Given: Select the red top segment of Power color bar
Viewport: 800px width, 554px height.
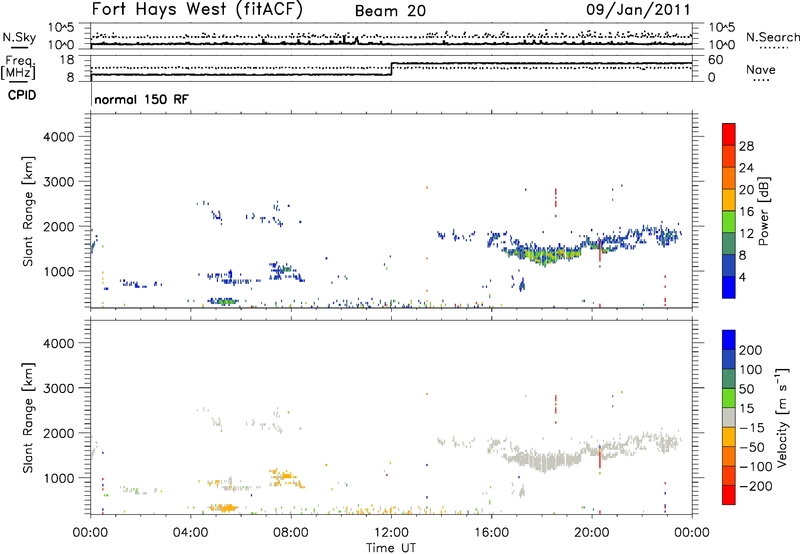Looking at the screenshot, I should pyautogui.click(x=729, y=134).
